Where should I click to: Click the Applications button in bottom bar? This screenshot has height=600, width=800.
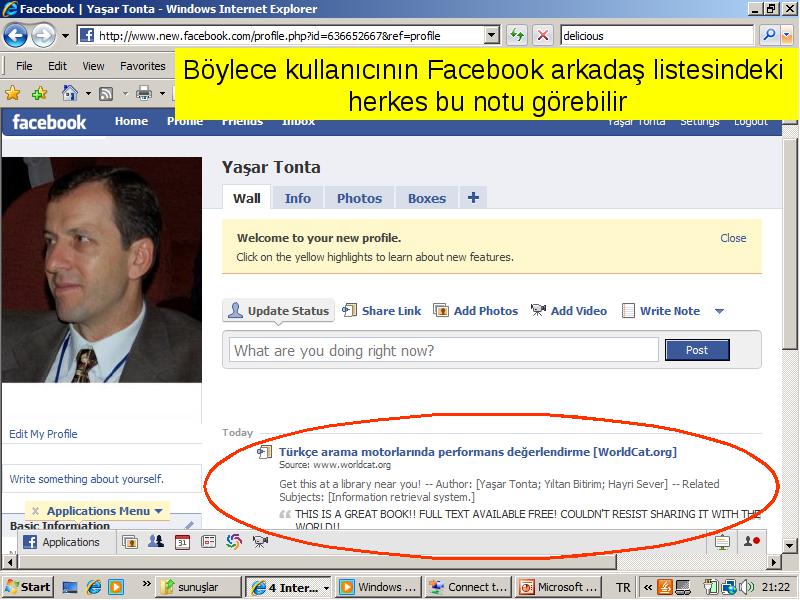pos(62,542)
